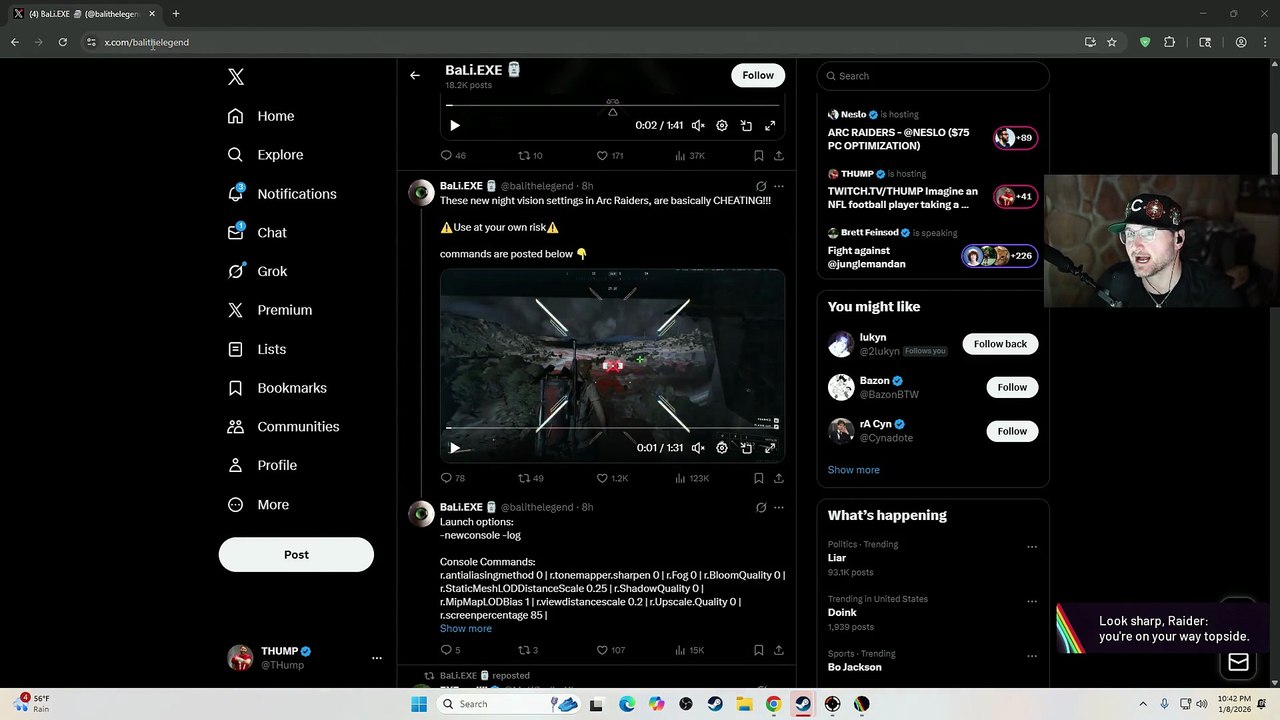Click Follow back for lukyn
Viewport: 1280px width, 720px height.
[x=1000, y=344]
